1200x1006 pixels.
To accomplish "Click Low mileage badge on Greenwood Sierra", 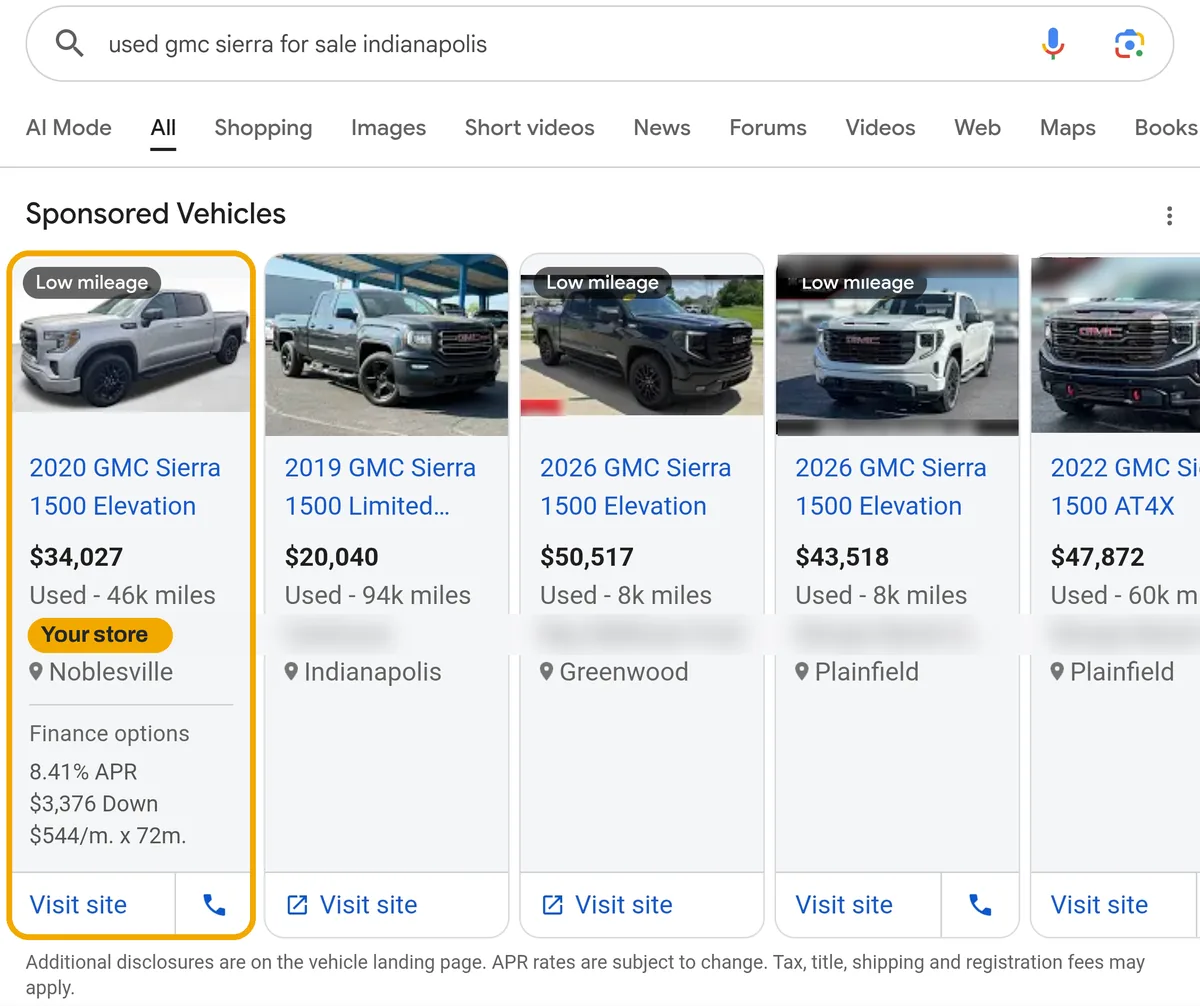I will [602, 282].
